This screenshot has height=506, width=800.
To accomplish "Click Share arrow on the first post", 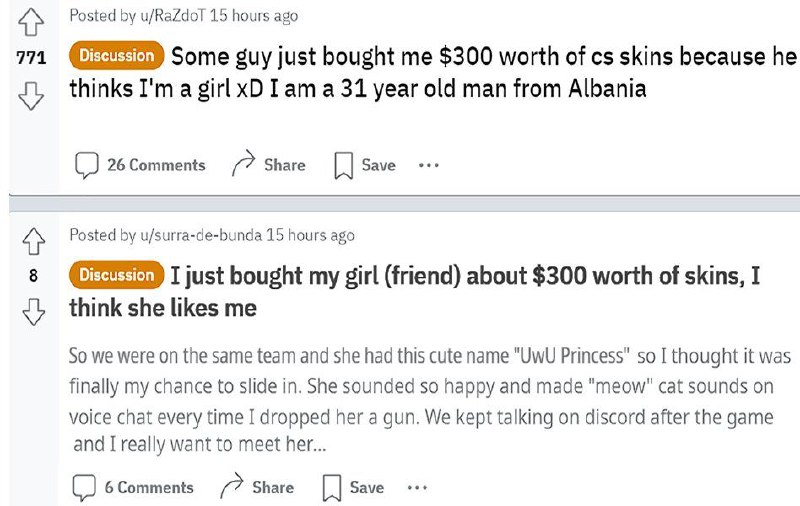I will 244,165.
